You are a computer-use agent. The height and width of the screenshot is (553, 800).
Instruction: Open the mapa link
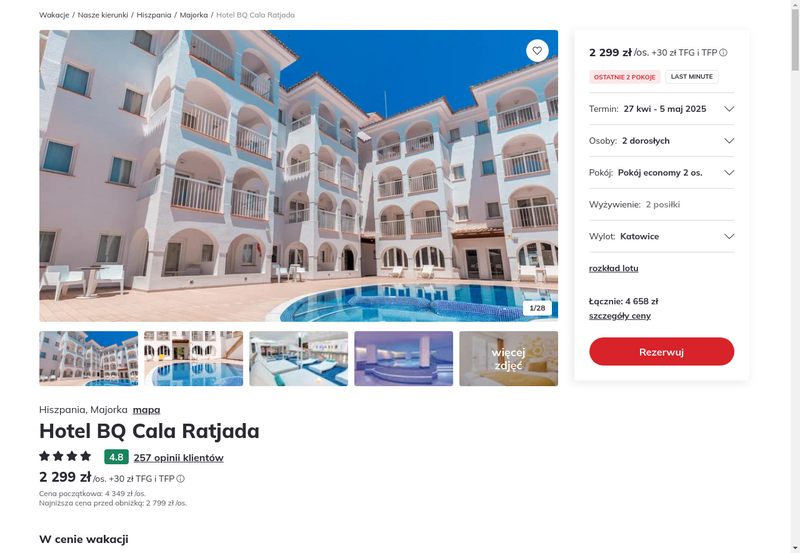146,410
